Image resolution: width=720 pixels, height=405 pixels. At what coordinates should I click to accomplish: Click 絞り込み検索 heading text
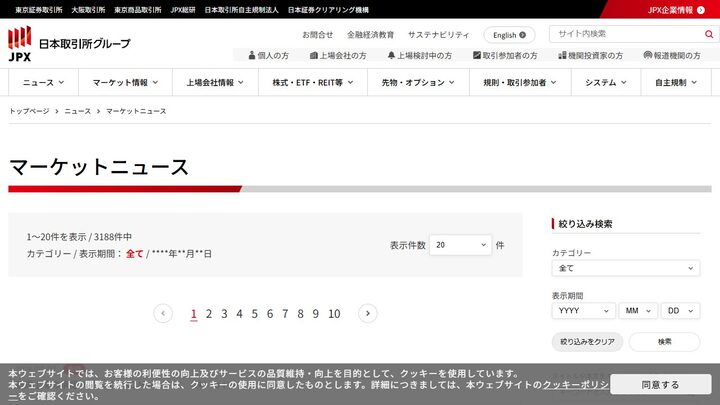585,224
